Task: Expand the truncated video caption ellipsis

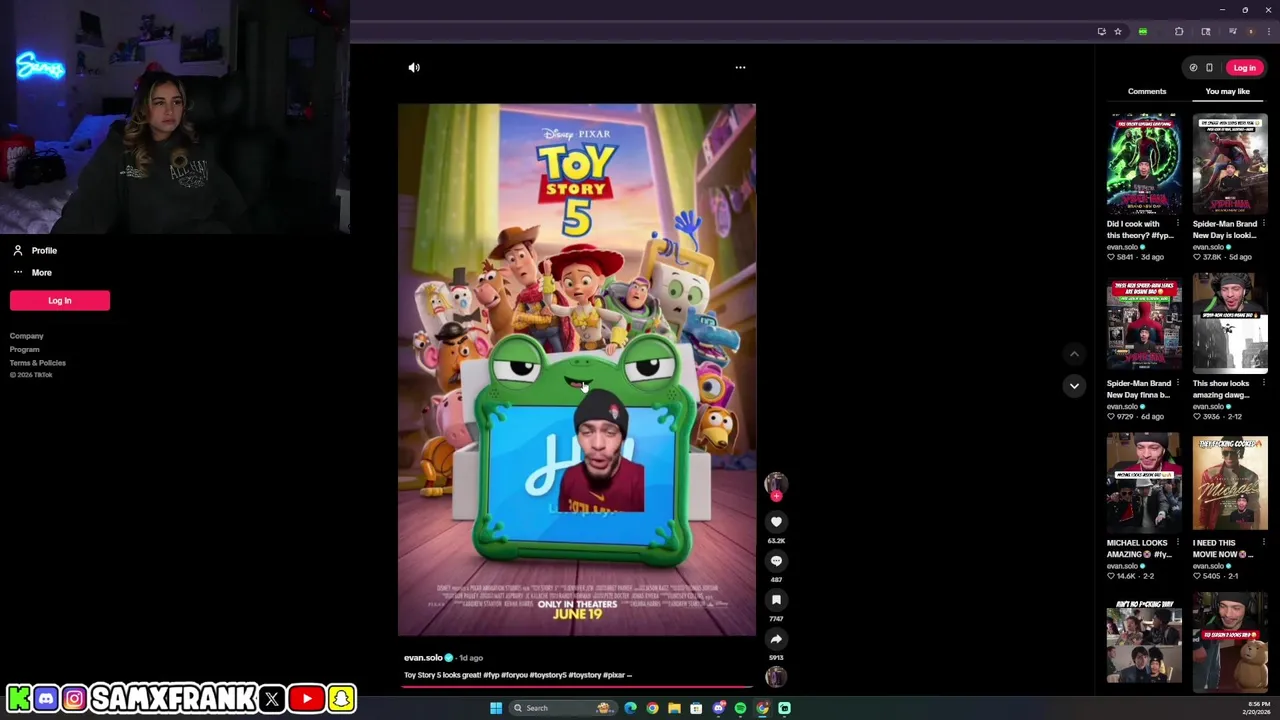Action: (x=628, y=675)
